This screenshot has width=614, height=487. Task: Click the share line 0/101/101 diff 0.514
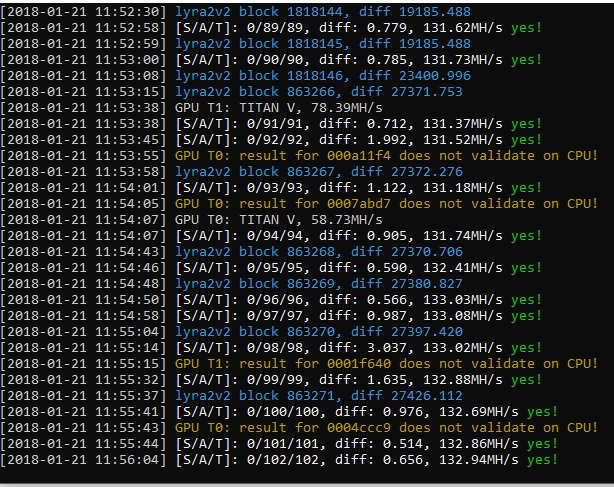[279, 444]
